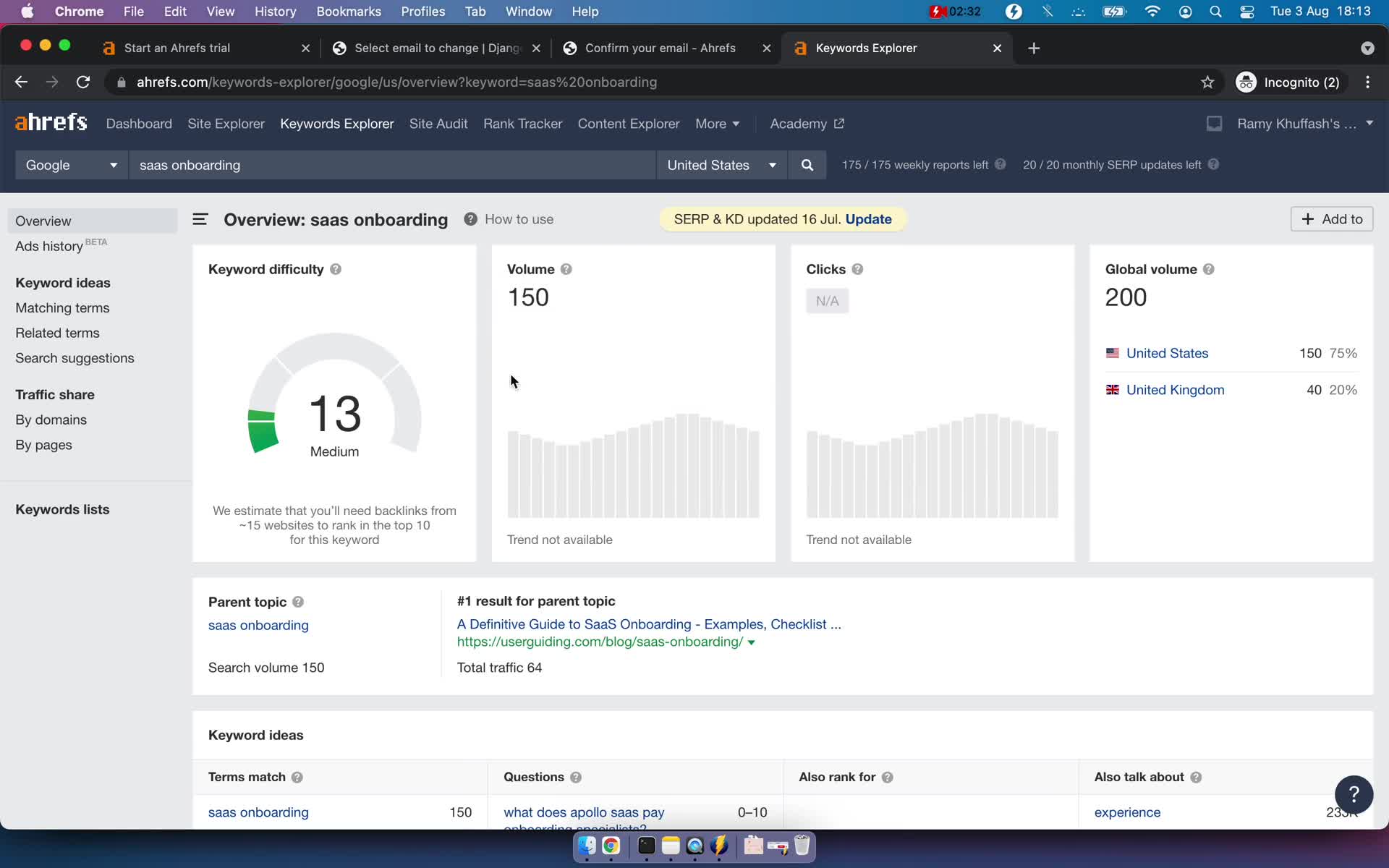Toggle the sidebar hamburger menu icon
1389x868 pixels.
tap(200, 219)
